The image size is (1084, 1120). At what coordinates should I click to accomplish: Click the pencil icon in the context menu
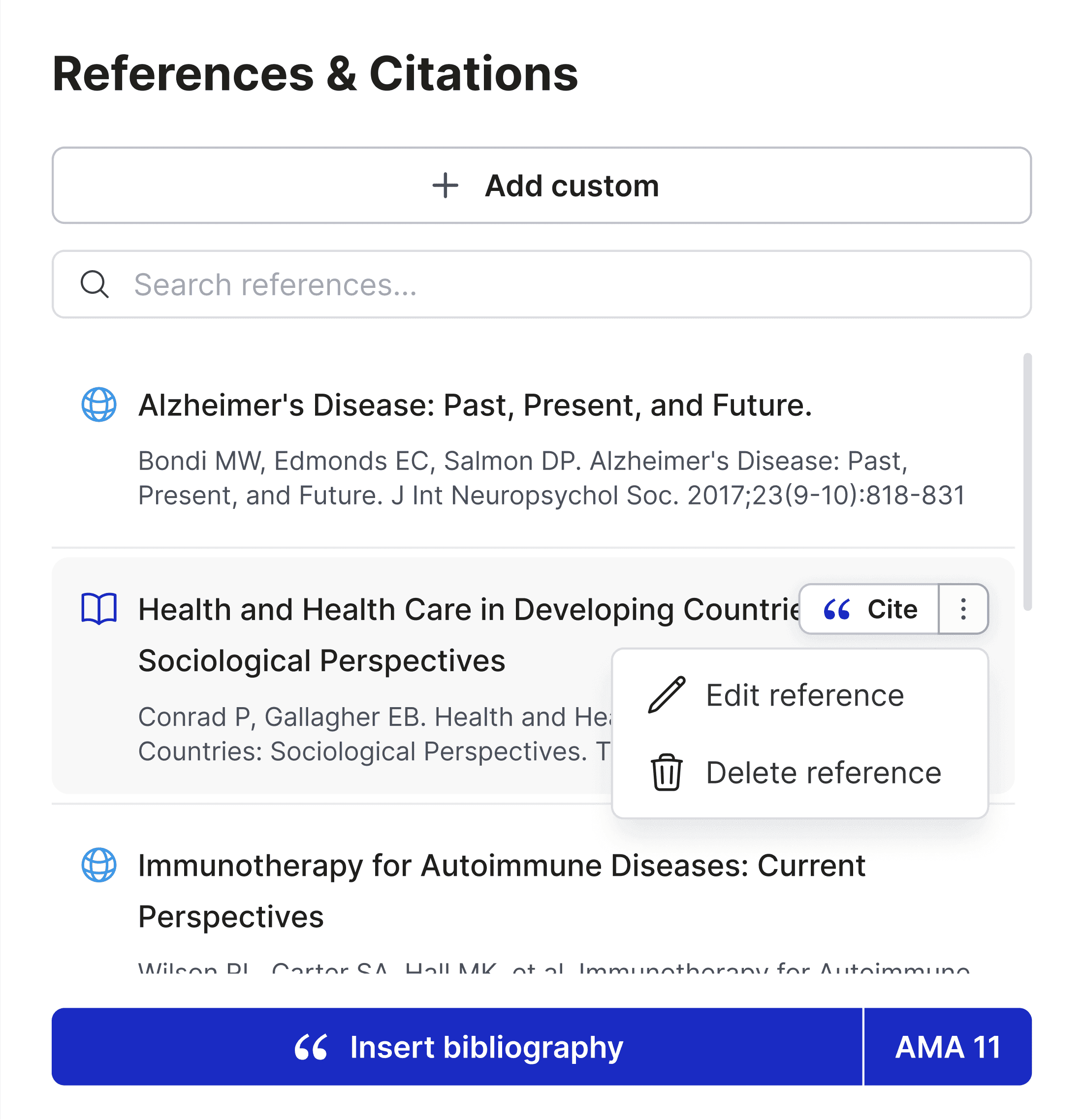[667, 695]
